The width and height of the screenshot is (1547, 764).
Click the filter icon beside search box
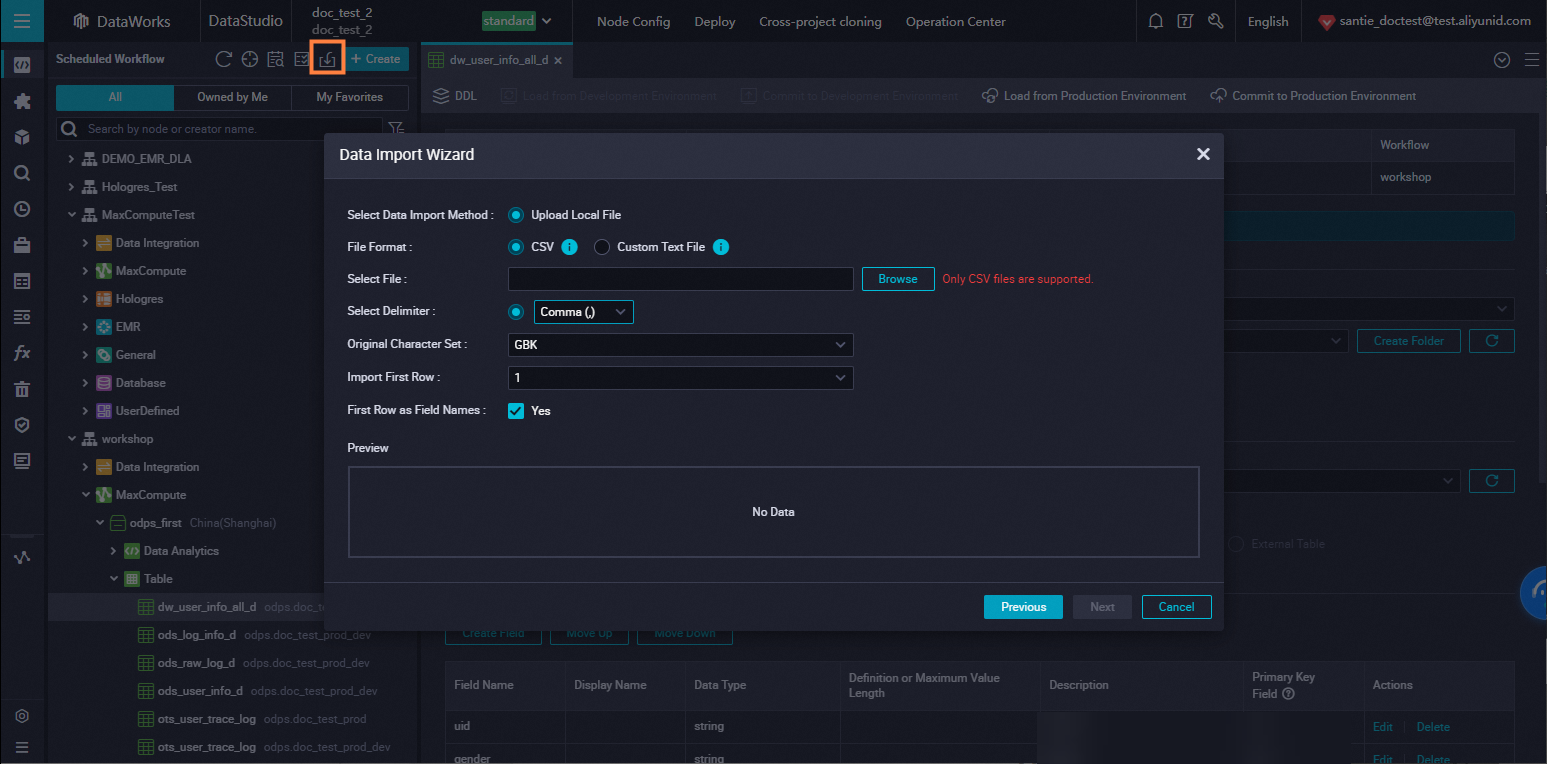[396, 128]
